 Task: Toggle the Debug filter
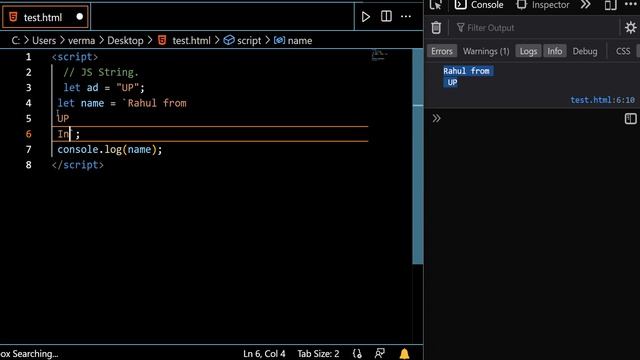pyautogui.click(x=585, y=51)
